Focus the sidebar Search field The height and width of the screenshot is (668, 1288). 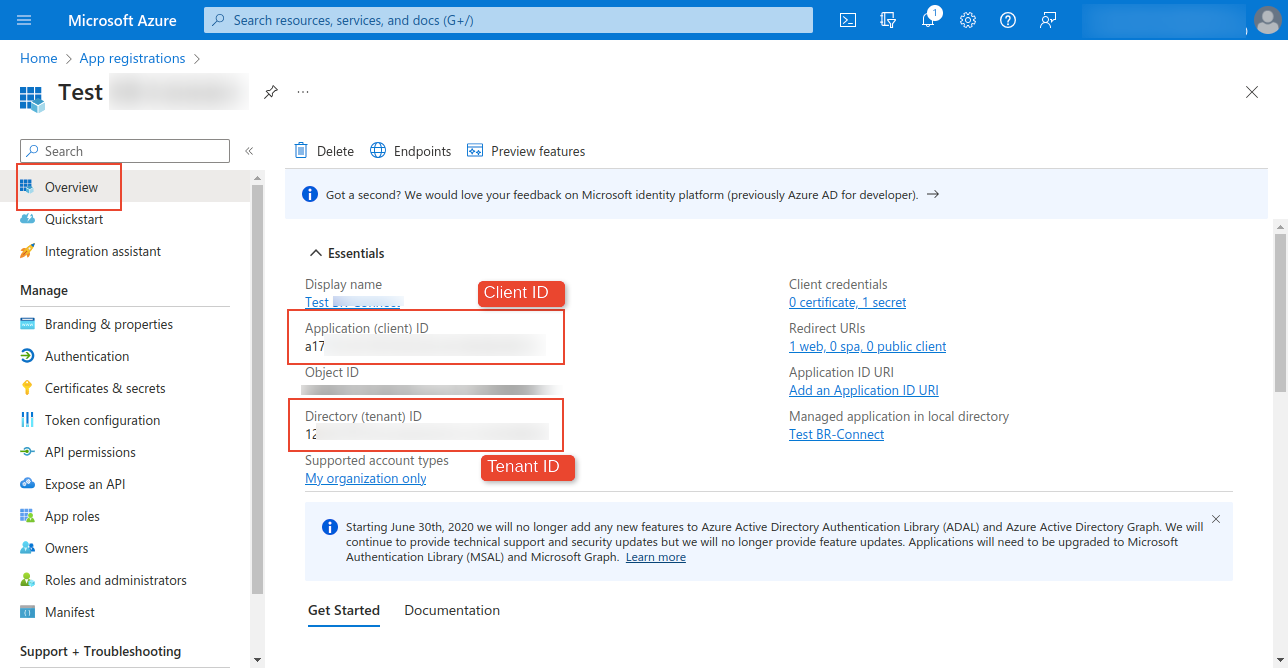click(x=125, y=151)
